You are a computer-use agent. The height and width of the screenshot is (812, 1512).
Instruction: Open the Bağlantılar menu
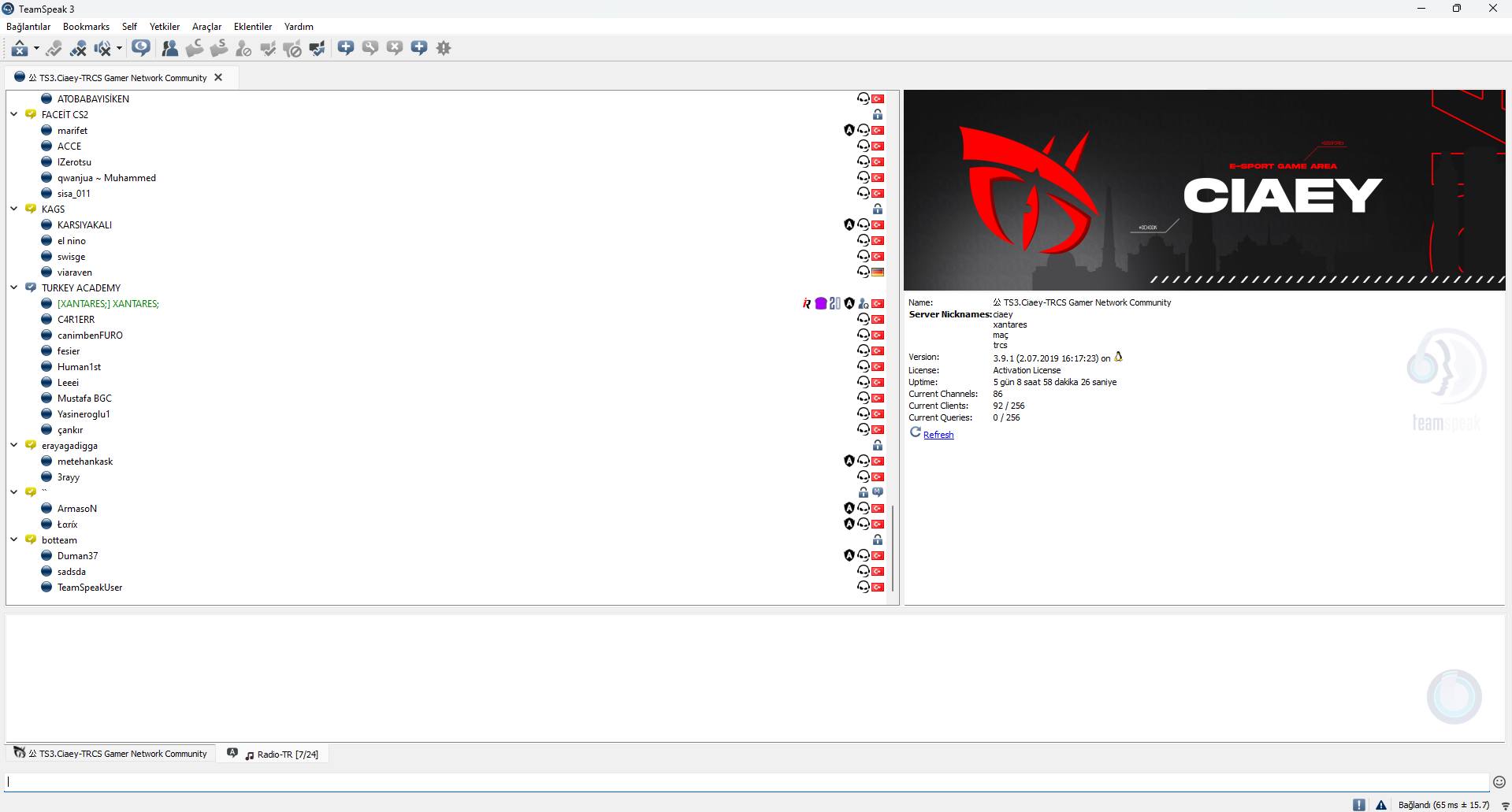[x=28, y=27]
